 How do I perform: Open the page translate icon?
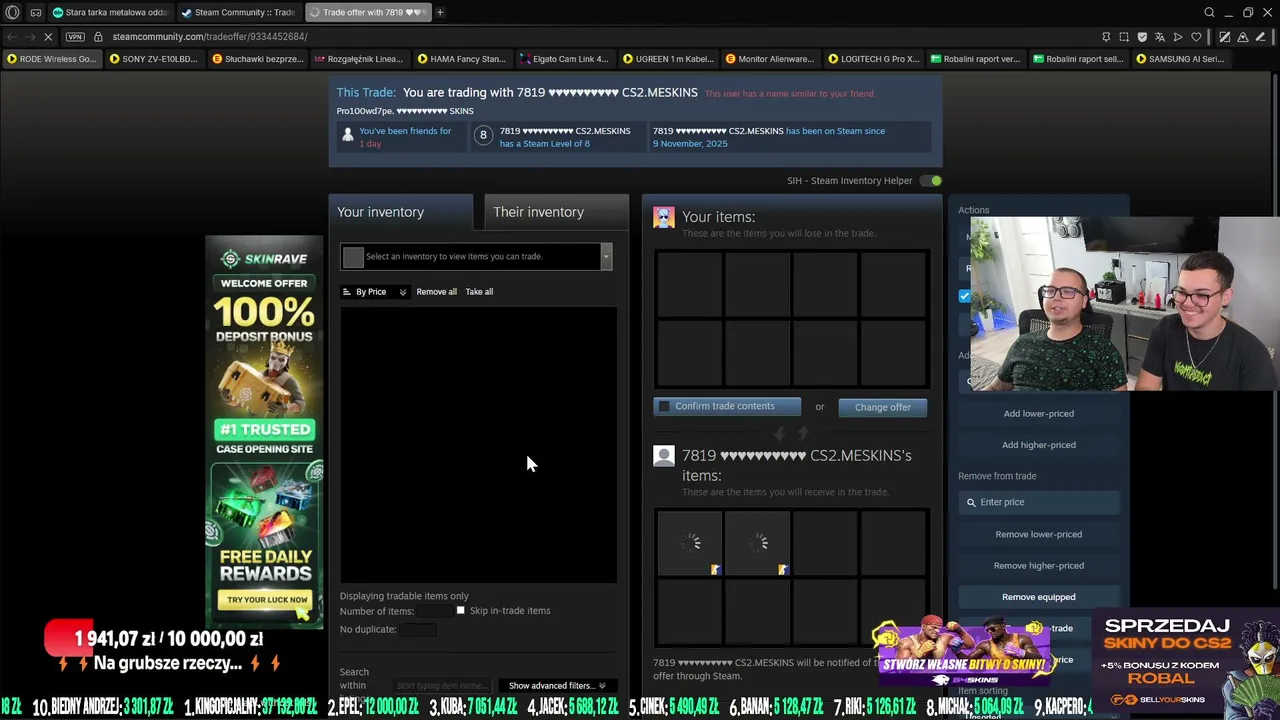[1160, 37]
